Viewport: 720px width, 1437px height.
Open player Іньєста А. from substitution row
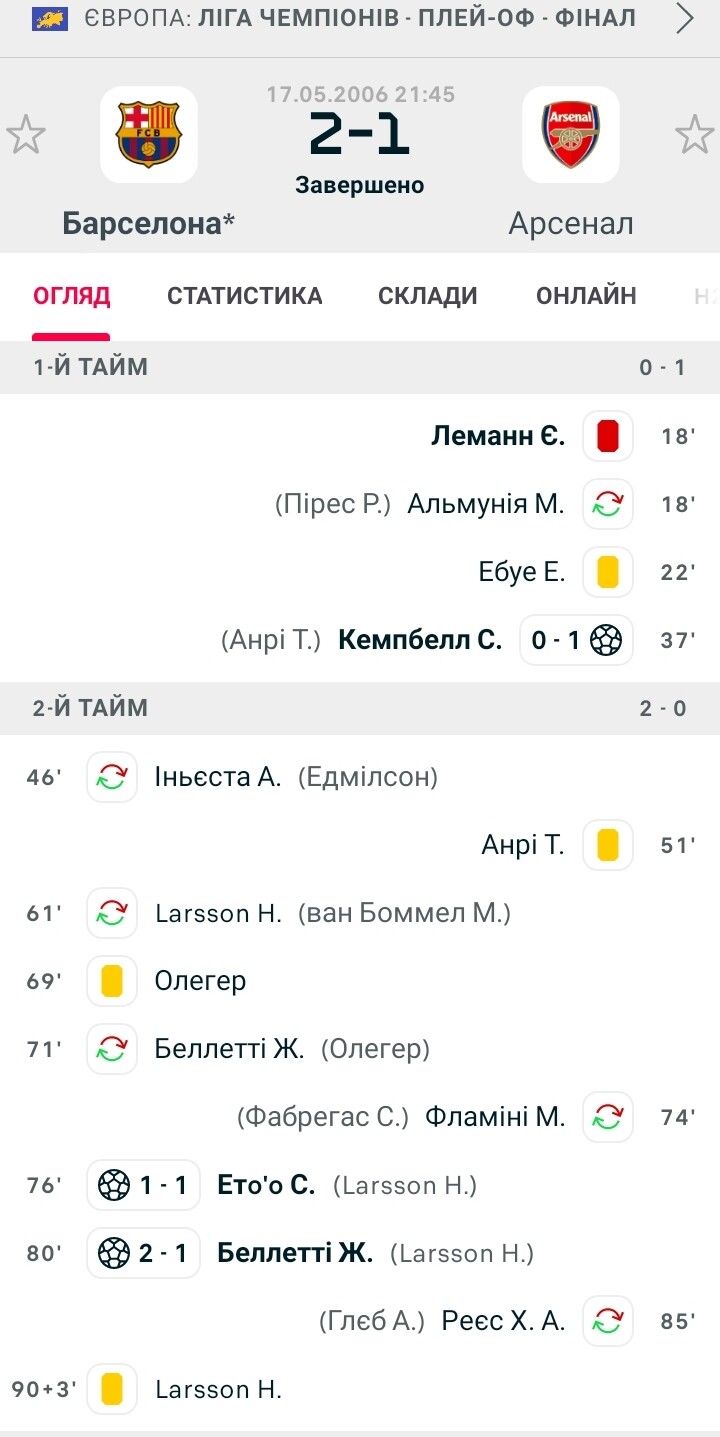(218, 777)
